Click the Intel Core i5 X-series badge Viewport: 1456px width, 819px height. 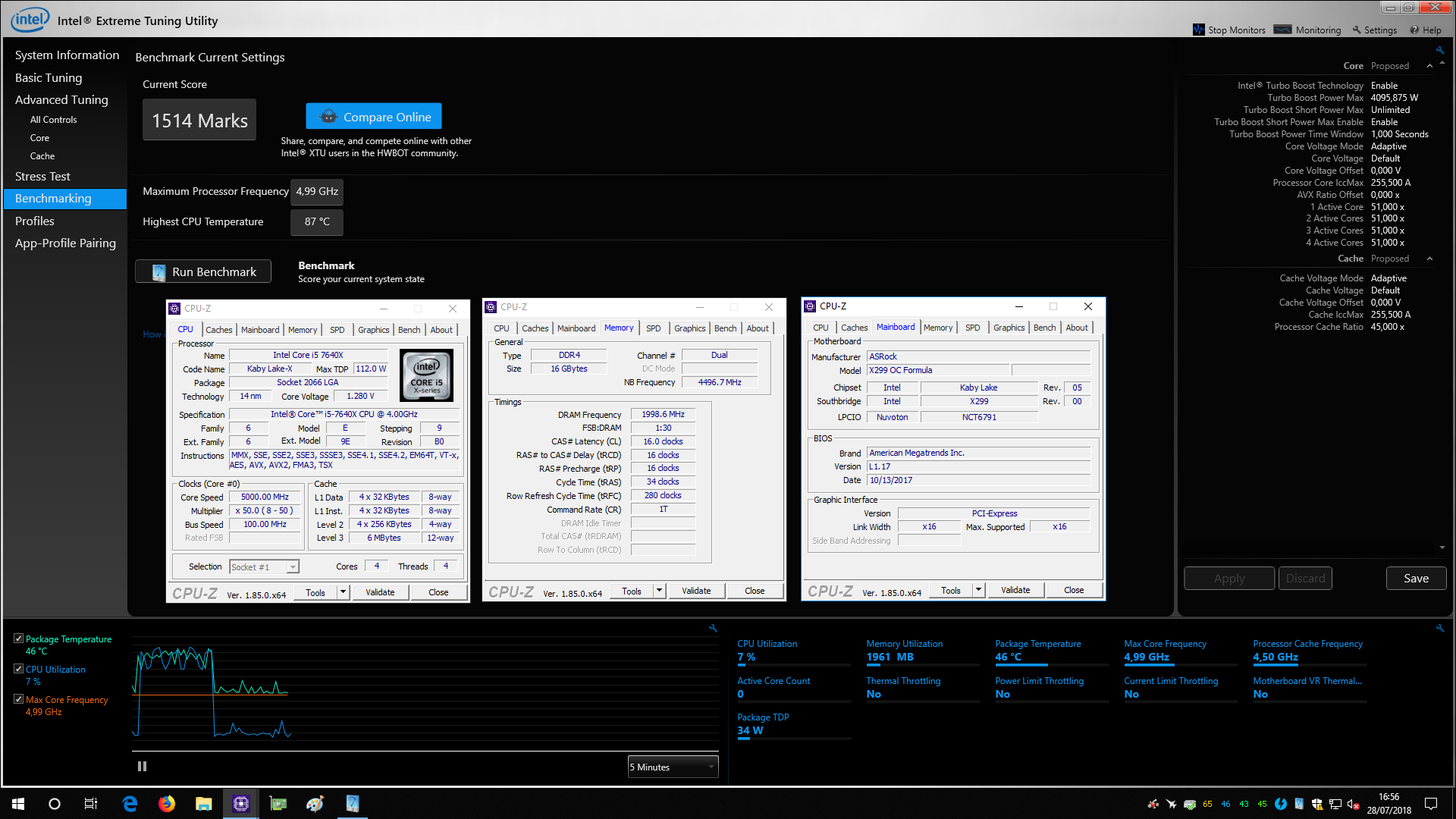[x=426, y=375]
